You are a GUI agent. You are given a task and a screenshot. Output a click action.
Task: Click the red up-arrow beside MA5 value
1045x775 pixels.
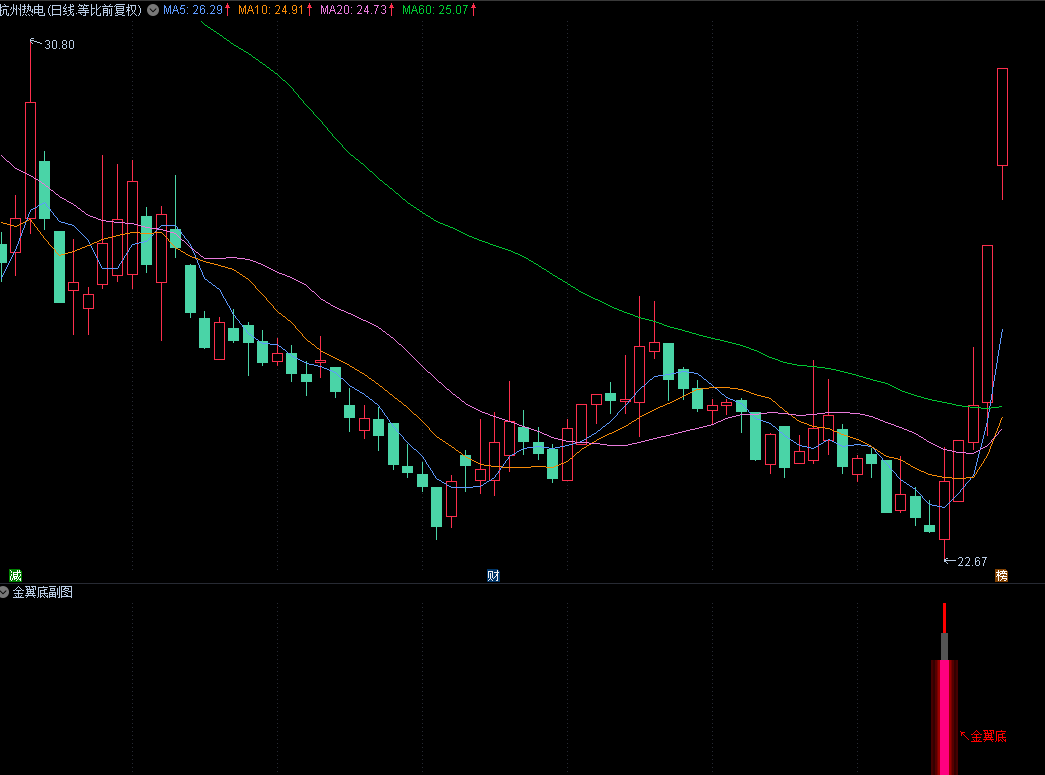pos(229,10)
